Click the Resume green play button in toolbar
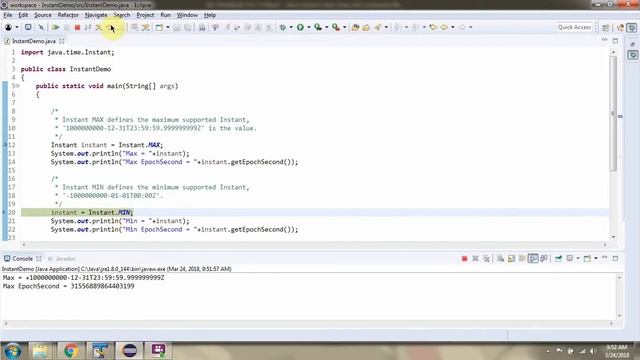 pyautogui.click(x=56, y=27)
